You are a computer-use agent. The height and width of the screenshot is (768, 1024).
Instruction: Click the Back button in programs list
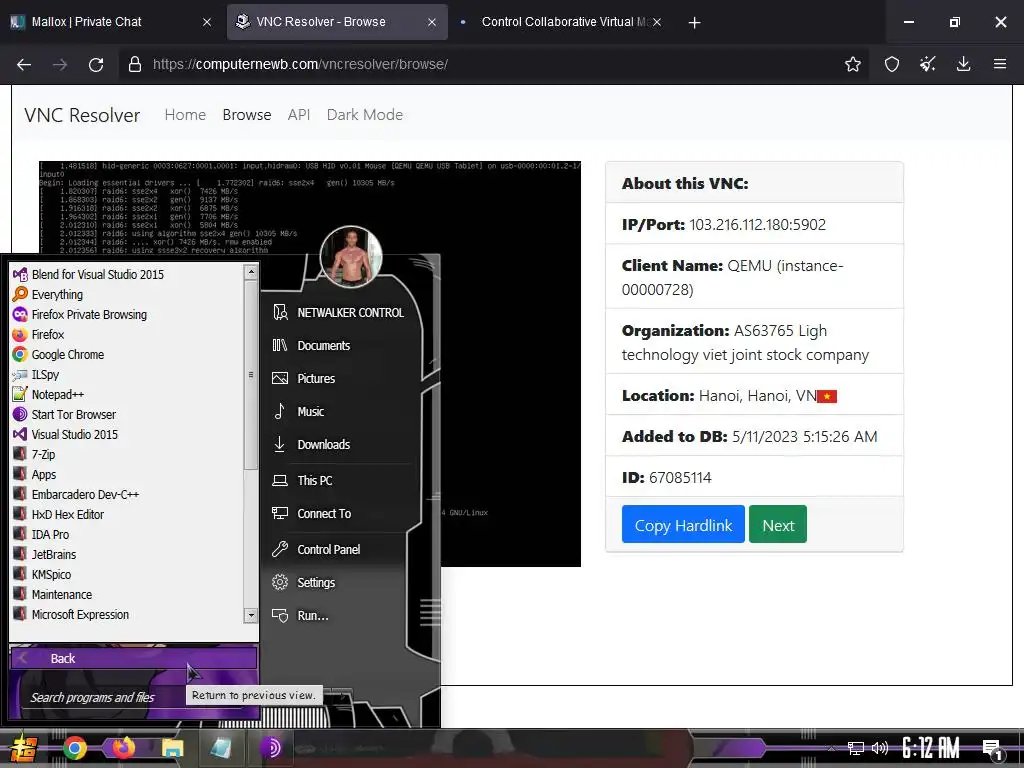134,658
